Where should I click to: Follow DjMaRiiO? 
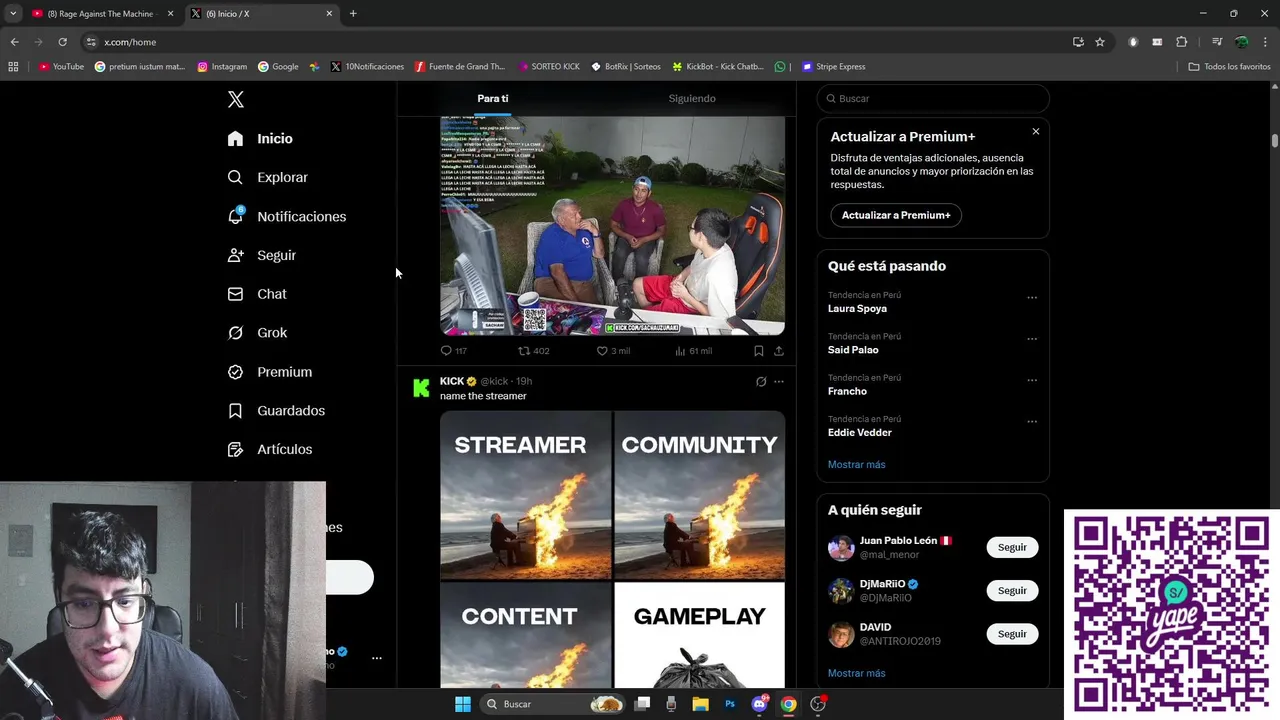point(1012,590)
